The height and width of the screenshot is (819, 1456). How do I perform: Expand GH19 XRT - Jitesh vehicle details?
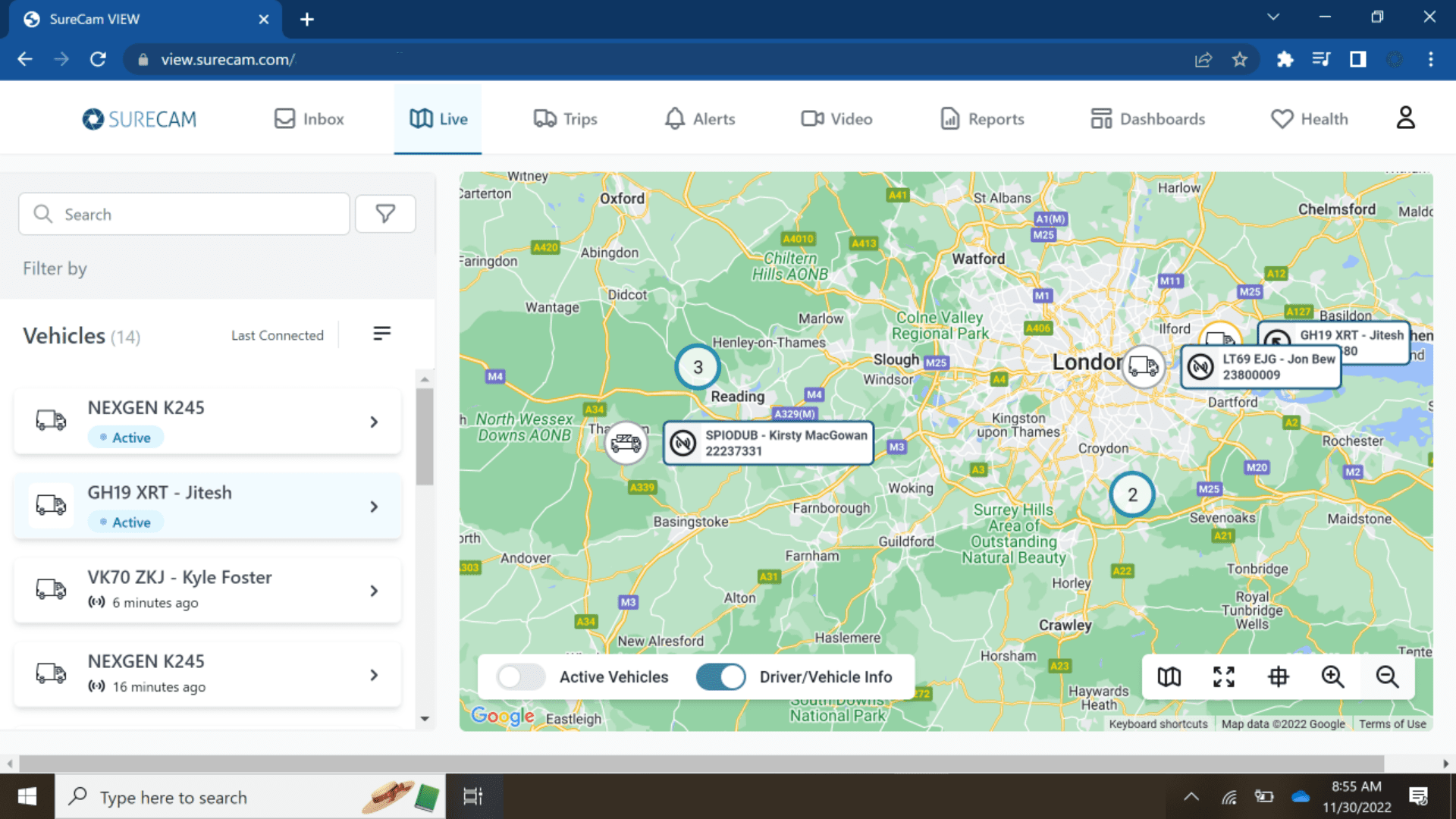(374, 506)
